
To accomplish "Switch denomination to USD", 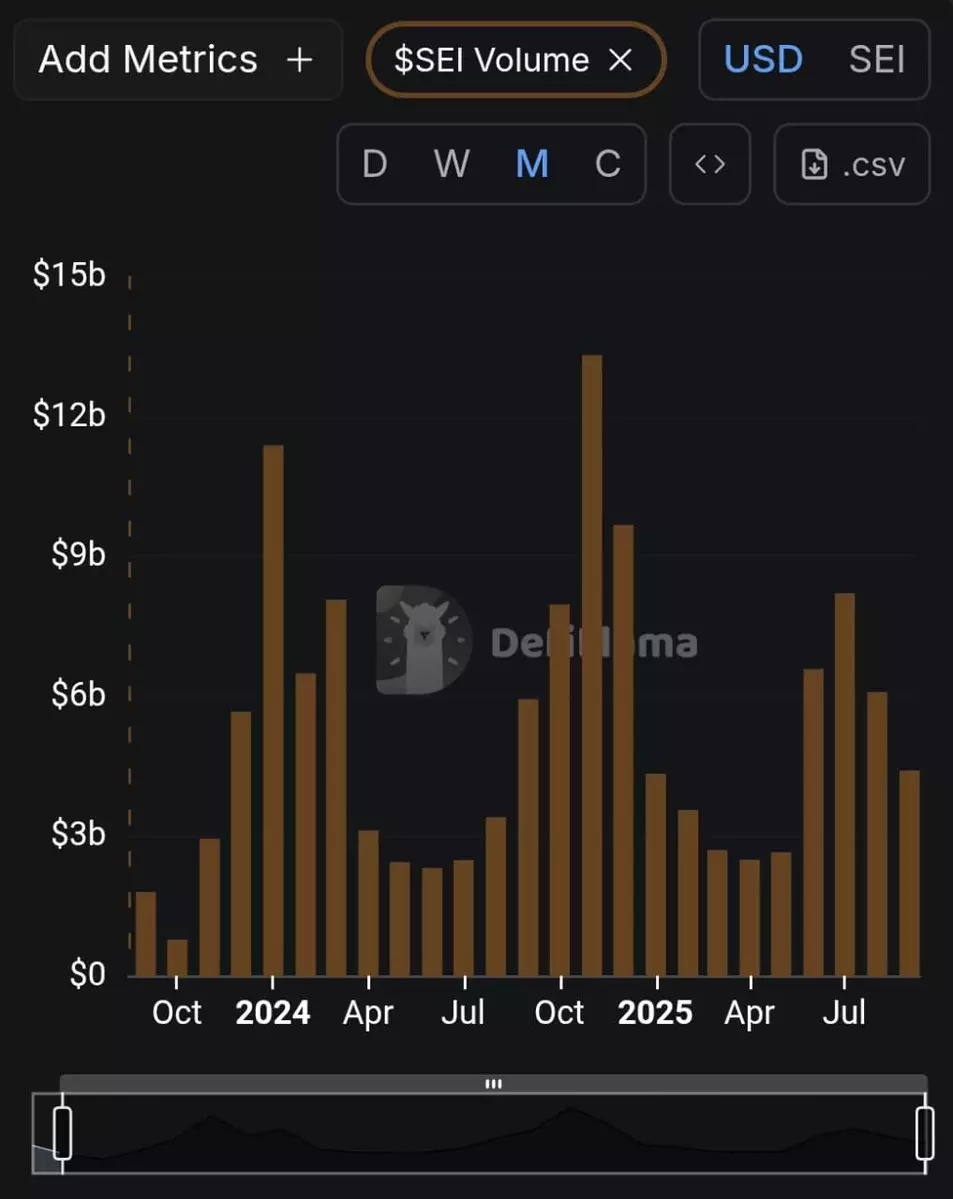I will point(763,60).
